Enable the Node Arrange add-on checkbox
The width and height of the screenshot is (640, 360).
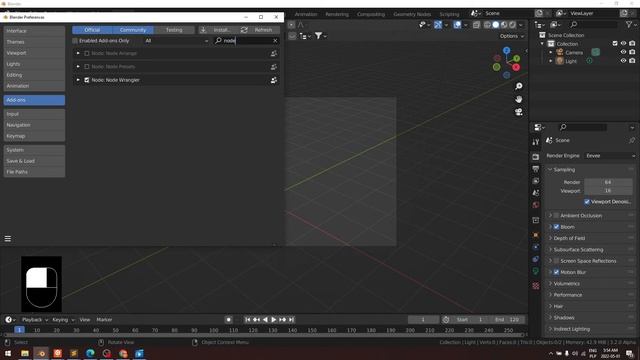87,53
